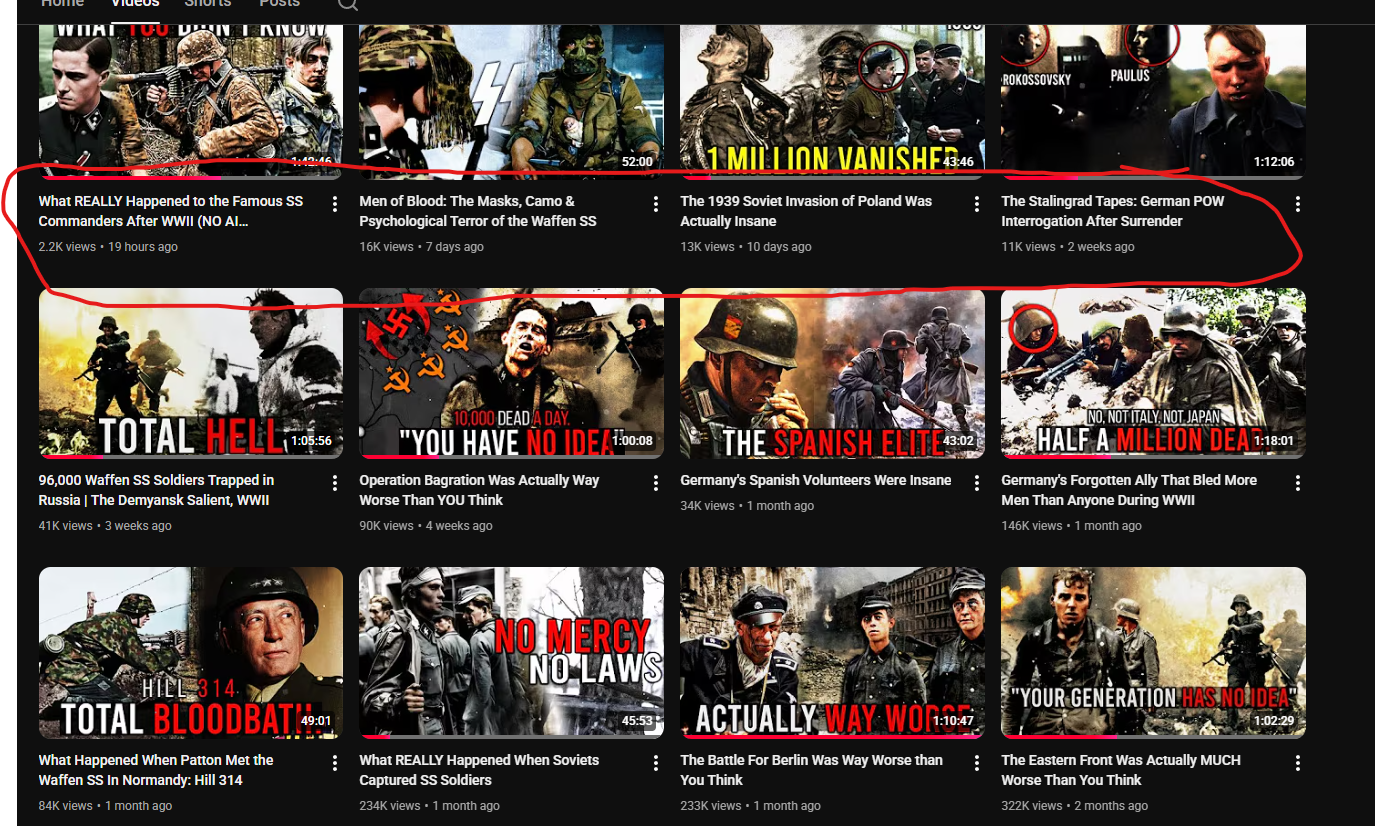Open three-dot menu for Men of Blood video
1375x826 pixels.
click(x=656, y=204)
